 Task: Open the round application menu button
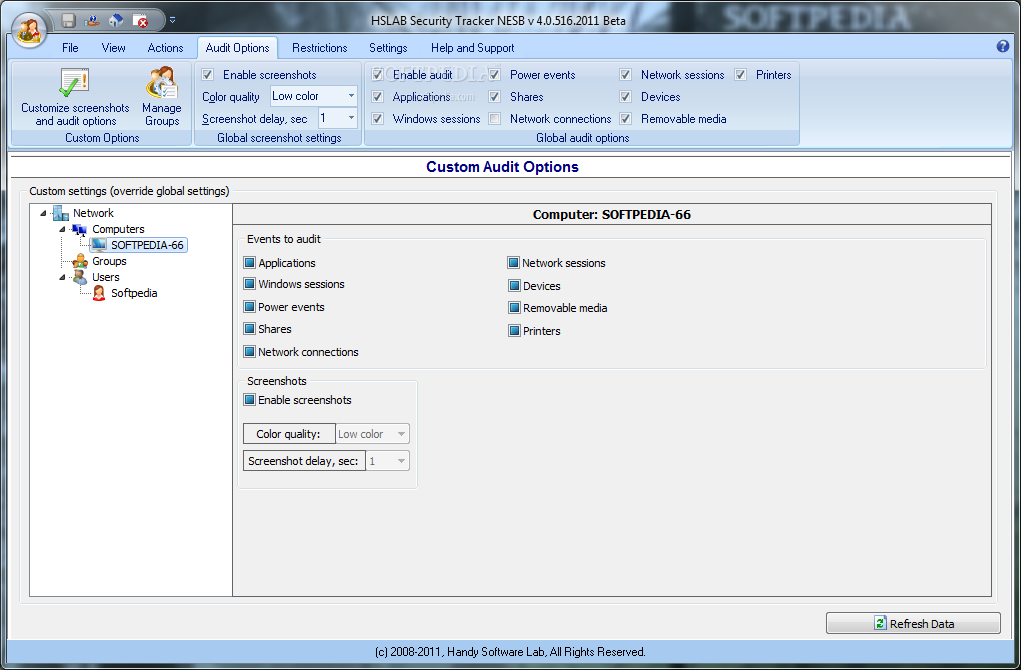click(29, 30)
